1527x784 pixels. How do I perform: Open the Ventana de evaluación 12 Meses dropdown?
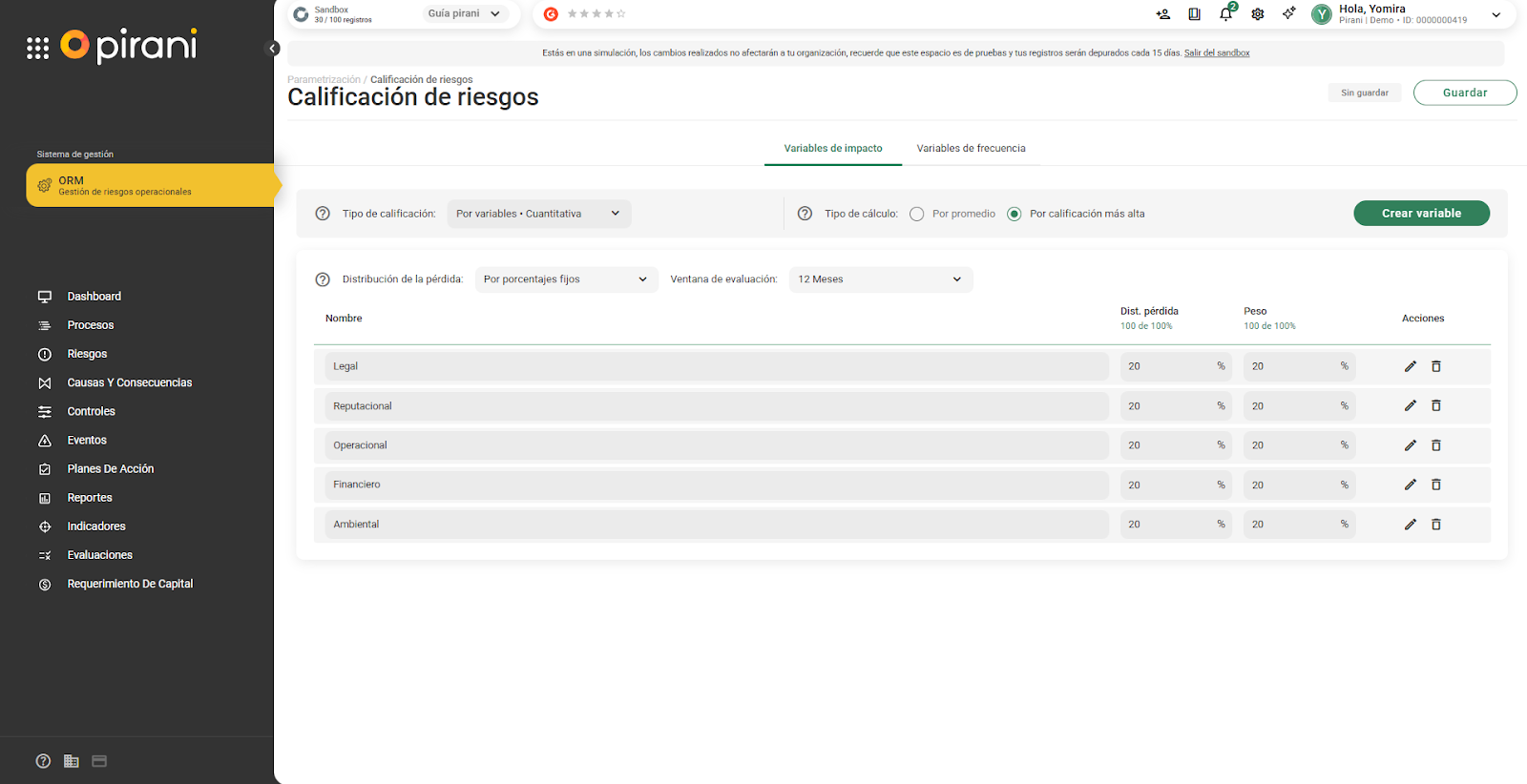[880, 279]
